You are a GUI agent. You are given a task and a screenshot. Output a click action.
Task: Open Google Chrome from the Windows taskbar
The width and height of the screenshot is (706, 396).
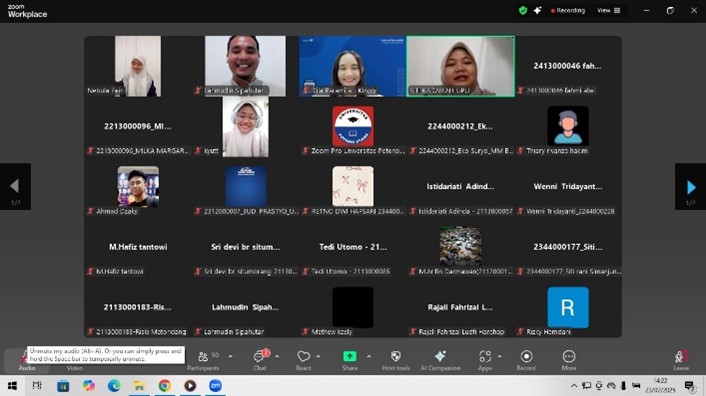tap(165, 386)
